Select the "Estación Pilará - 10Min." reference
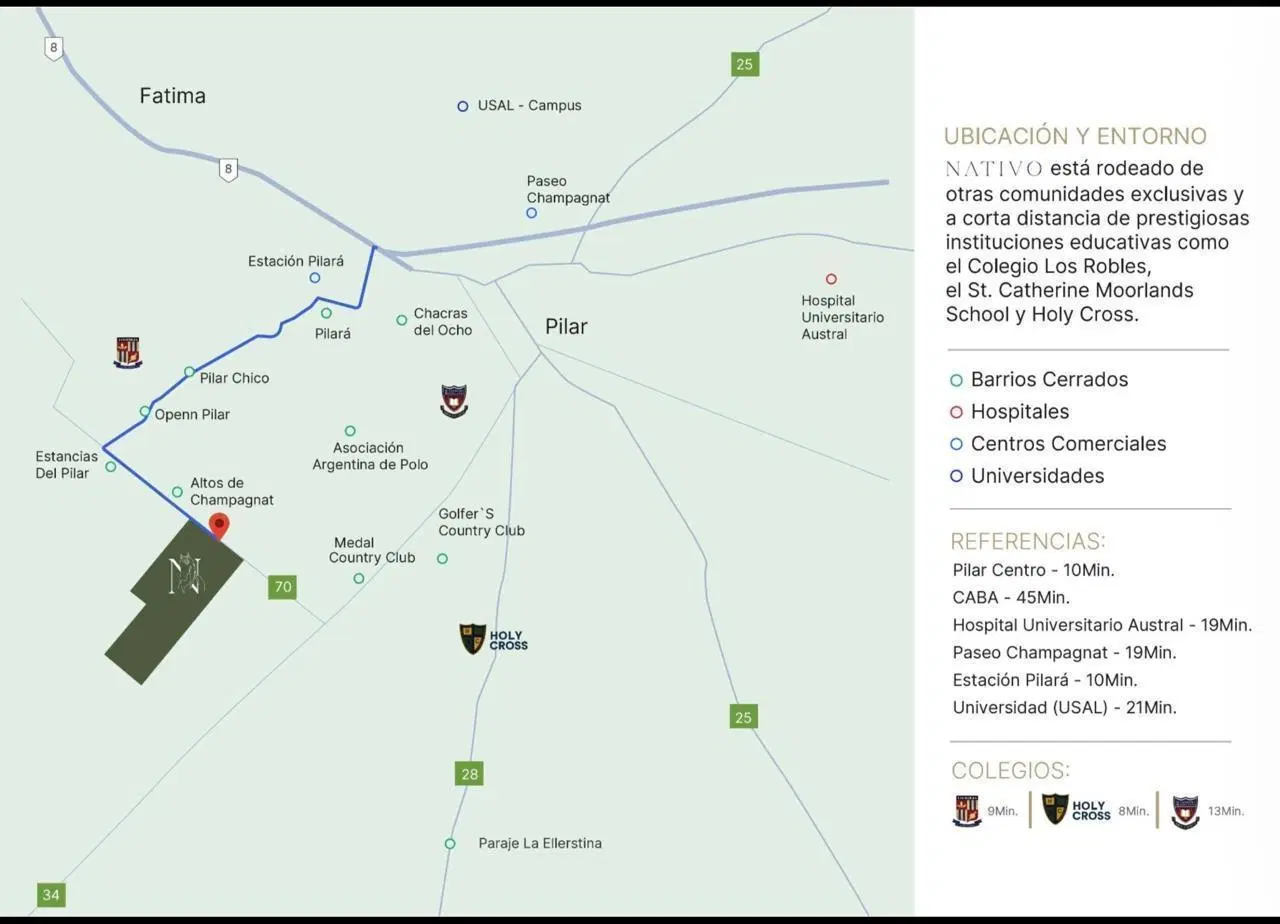 [x=1045, y=680]
